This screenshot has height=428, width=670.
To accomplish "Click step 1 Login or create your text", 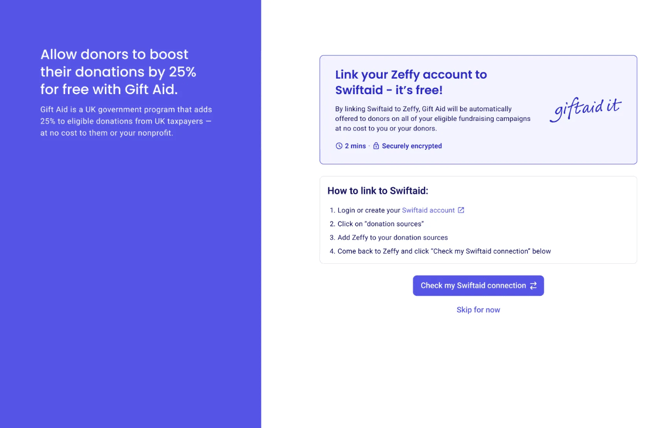I will pyautogui.click(x=365, y=210).
